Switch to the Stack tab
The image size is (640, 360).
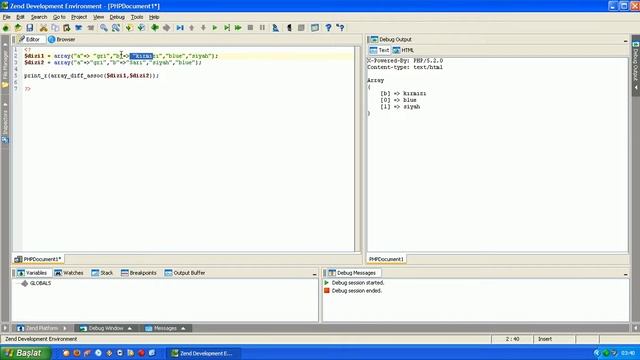click(102, 273)
